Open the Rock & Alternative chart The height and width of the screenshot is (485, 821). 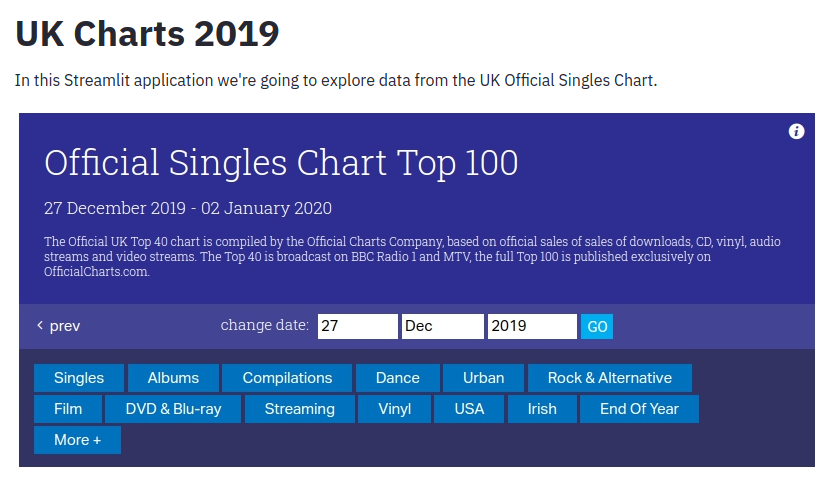coord(609,378)
